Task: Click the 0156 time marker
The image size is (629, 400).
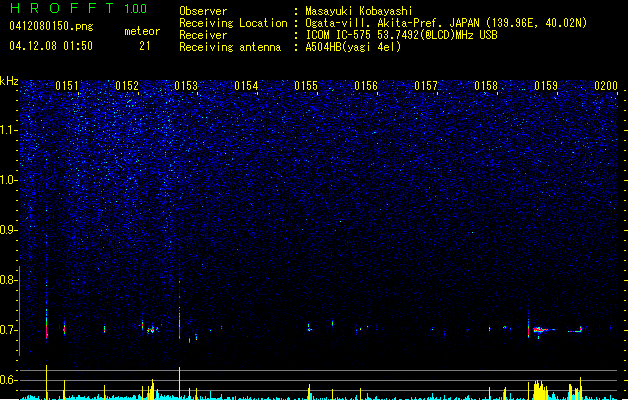Action: 366,86
